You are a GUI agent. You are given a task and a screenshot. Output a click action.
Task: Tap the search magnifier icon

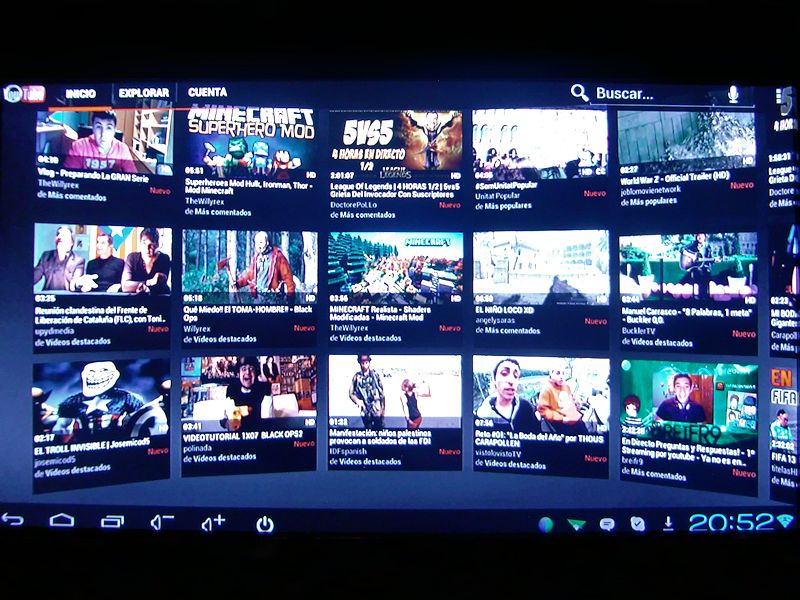(x=579, y=93)
